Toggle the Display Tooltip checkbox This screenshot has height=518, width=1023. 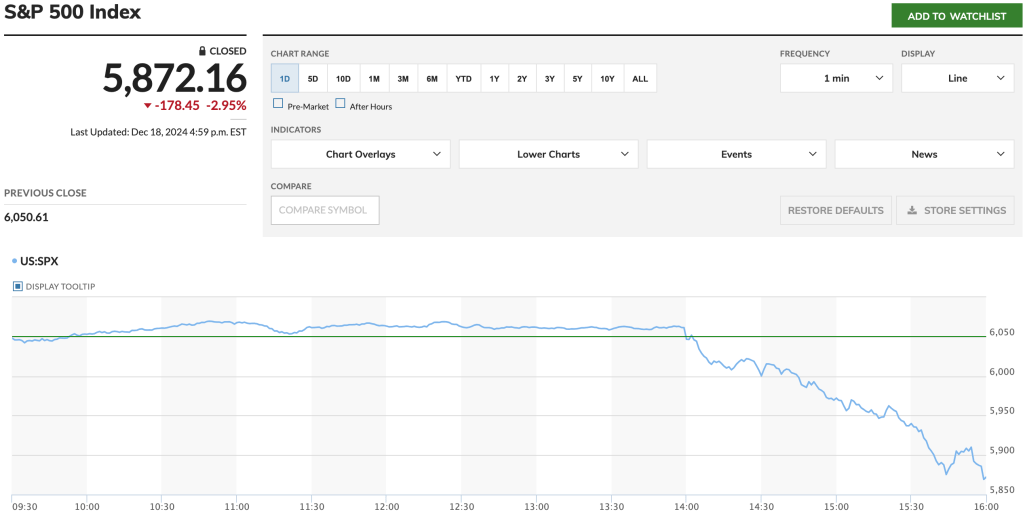pyautogui.click(x=18, y=287)
